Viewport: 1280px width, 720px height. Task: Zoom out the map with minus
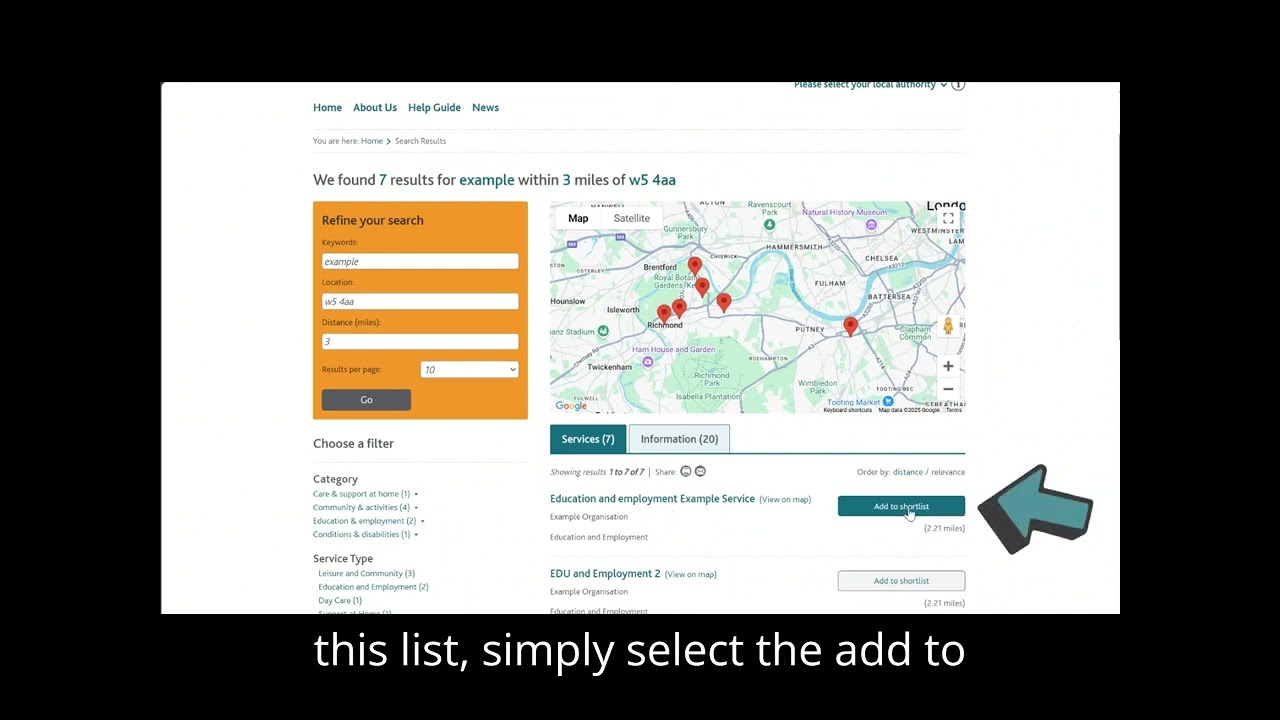pos(948,389)
